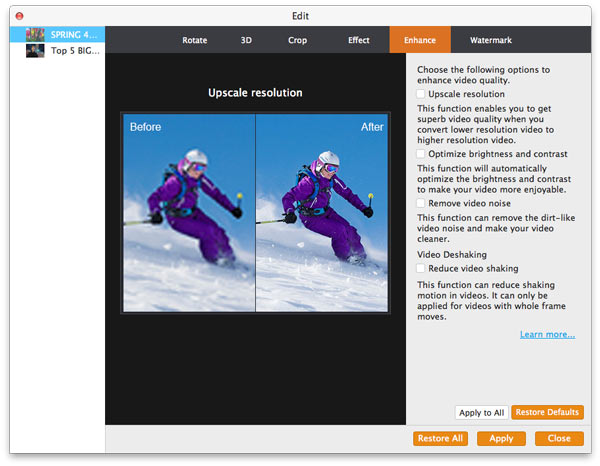
Task: Open the Learn more link
Action: [547, 334]
